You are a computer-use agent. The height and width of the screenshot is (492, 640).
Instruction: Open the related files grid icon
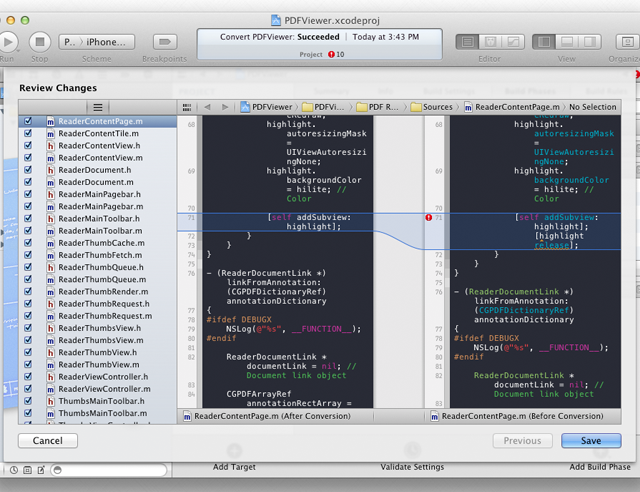[187, 107]
